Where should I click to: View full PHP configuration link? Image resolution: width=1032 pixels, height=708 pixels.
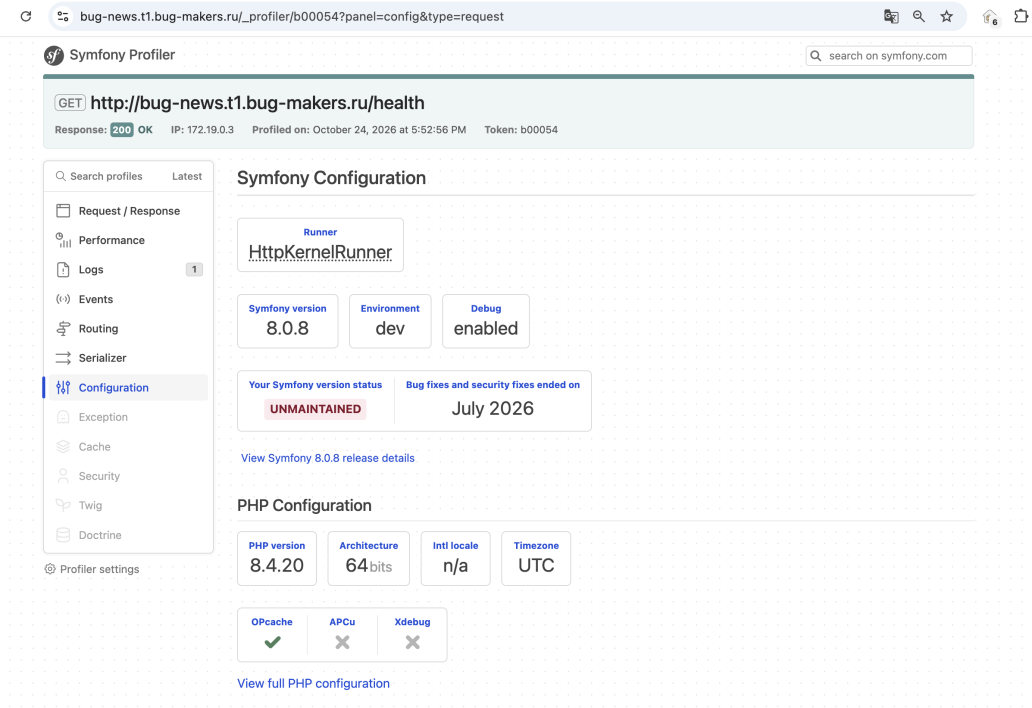click(x=313, y=684)
